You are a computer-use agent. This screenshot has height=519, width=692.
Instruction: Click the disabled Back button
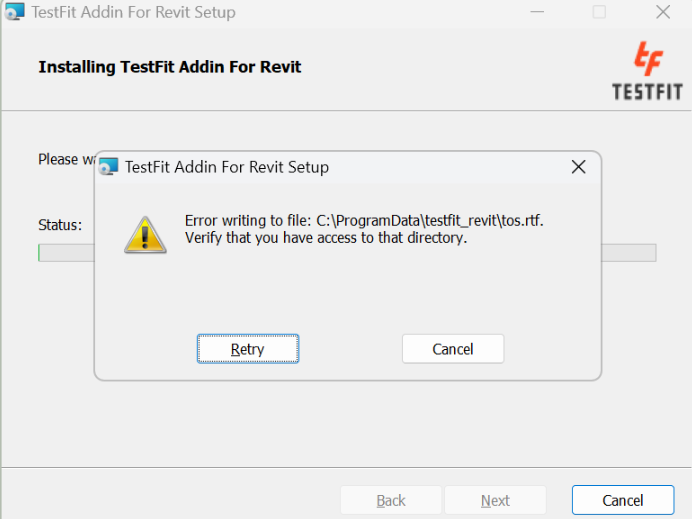pos(391,500)
